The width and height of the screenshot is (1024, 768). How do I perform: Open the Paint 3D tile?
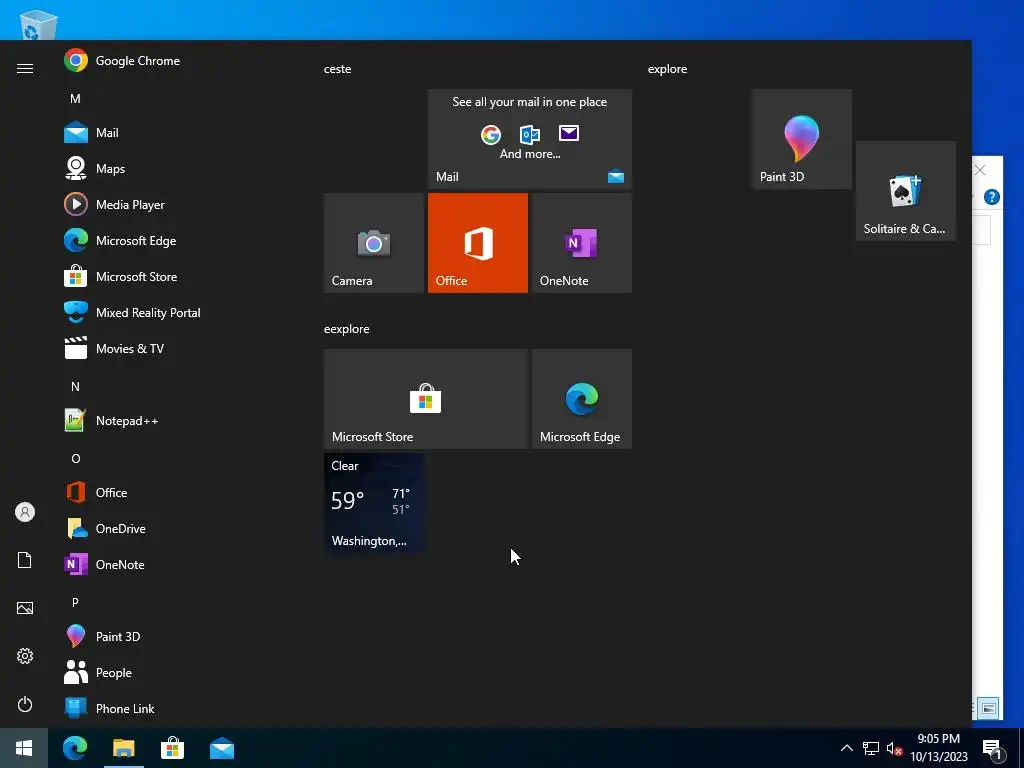pyautogui.click(x=801, y=139)
